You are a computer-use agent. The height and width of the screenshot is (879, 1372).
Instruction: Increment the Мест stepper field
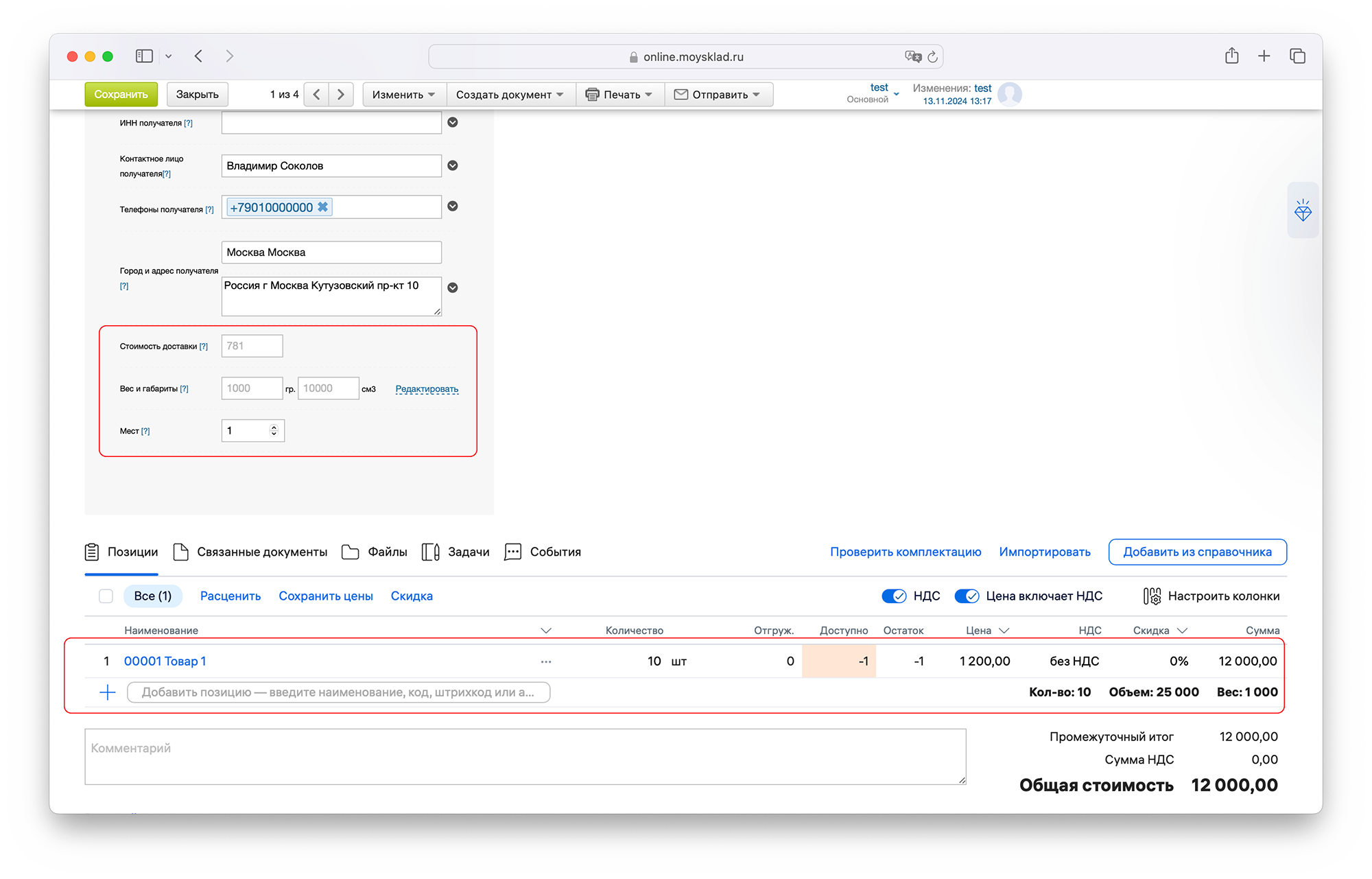click(x=274, y=427)
